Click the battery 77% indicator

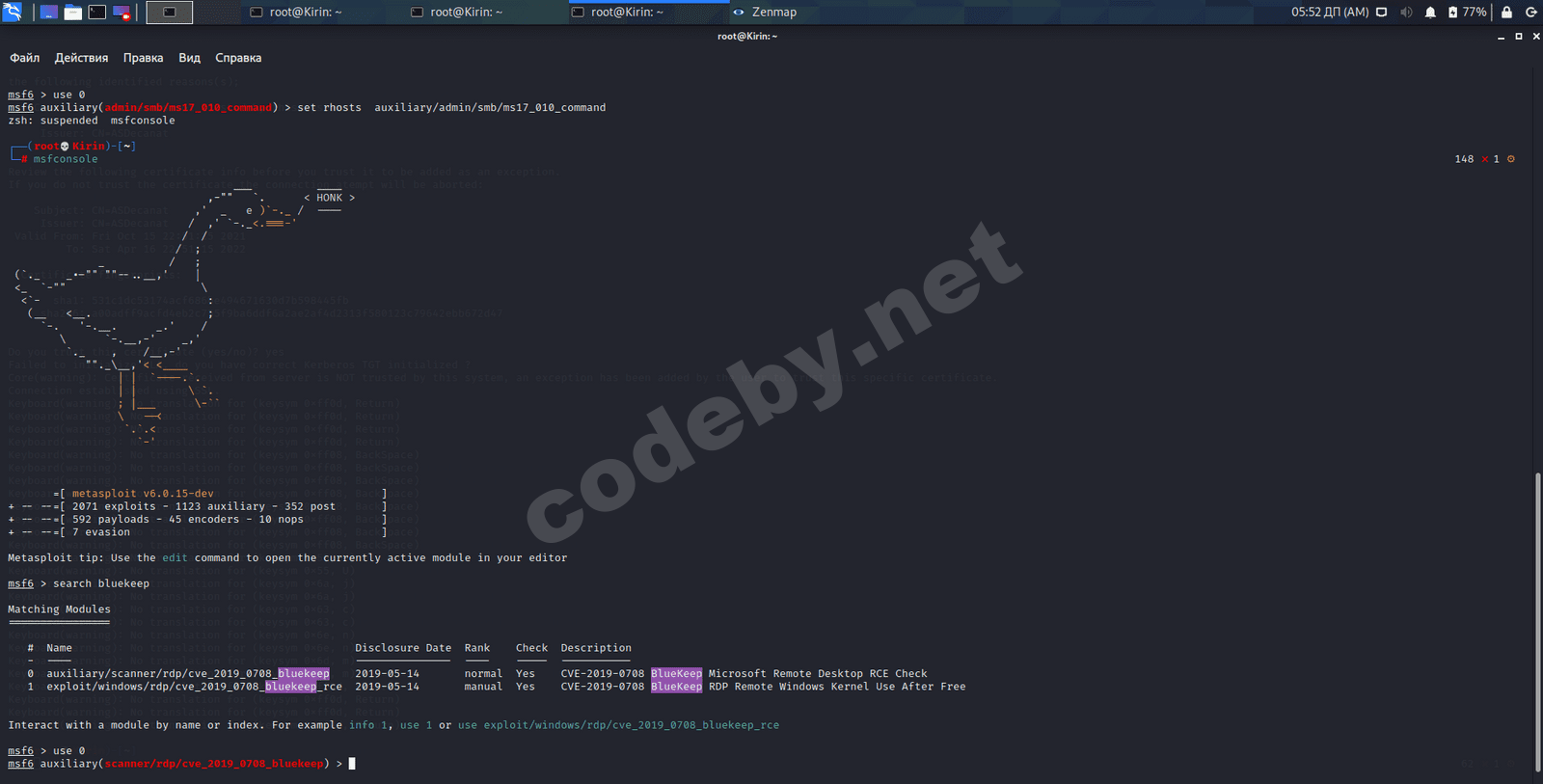coord(1466,13)
